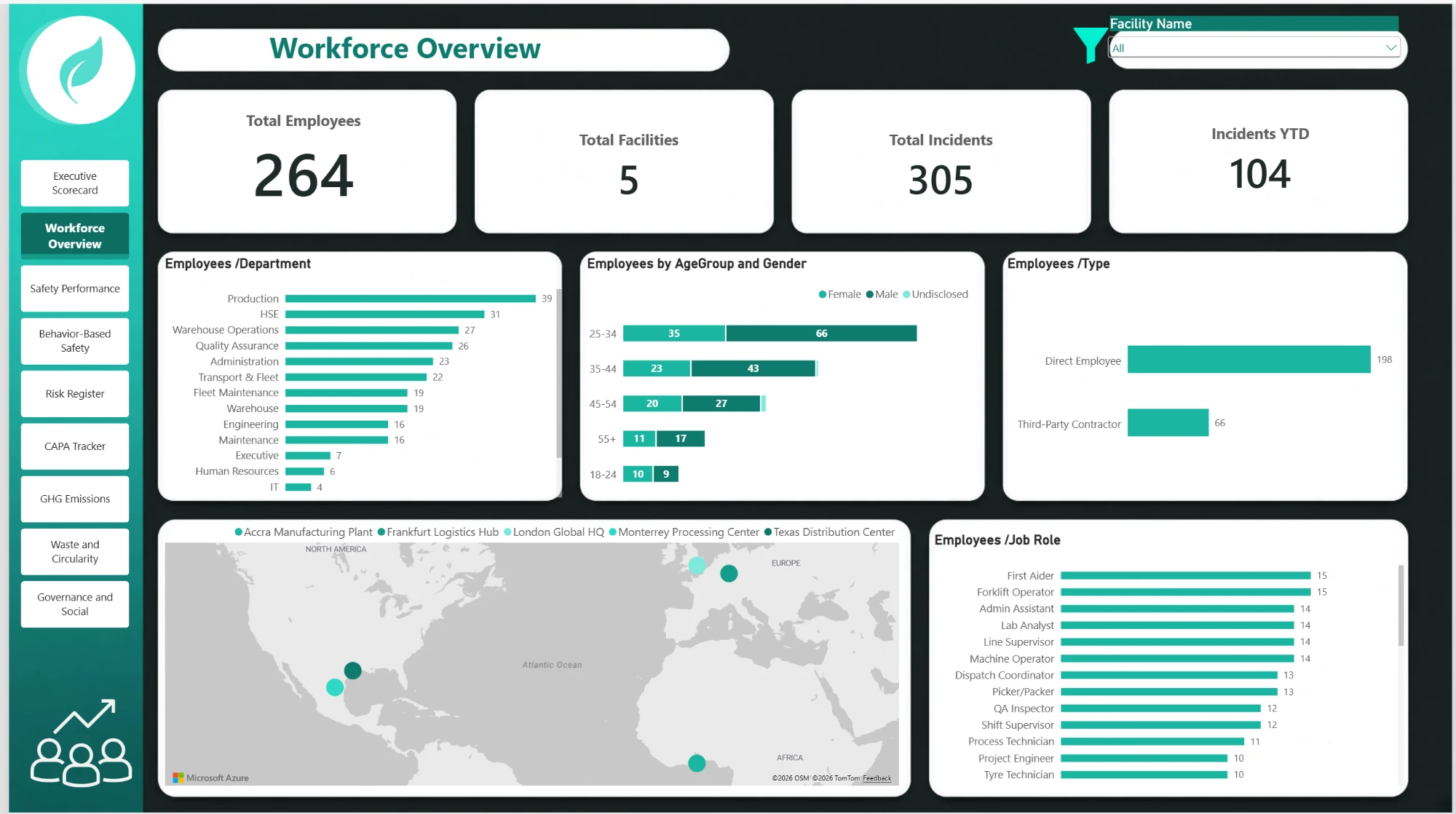This screenshot has width=1456, height=814.
Task: Select the Production department bar
Action: coord(411,299)
